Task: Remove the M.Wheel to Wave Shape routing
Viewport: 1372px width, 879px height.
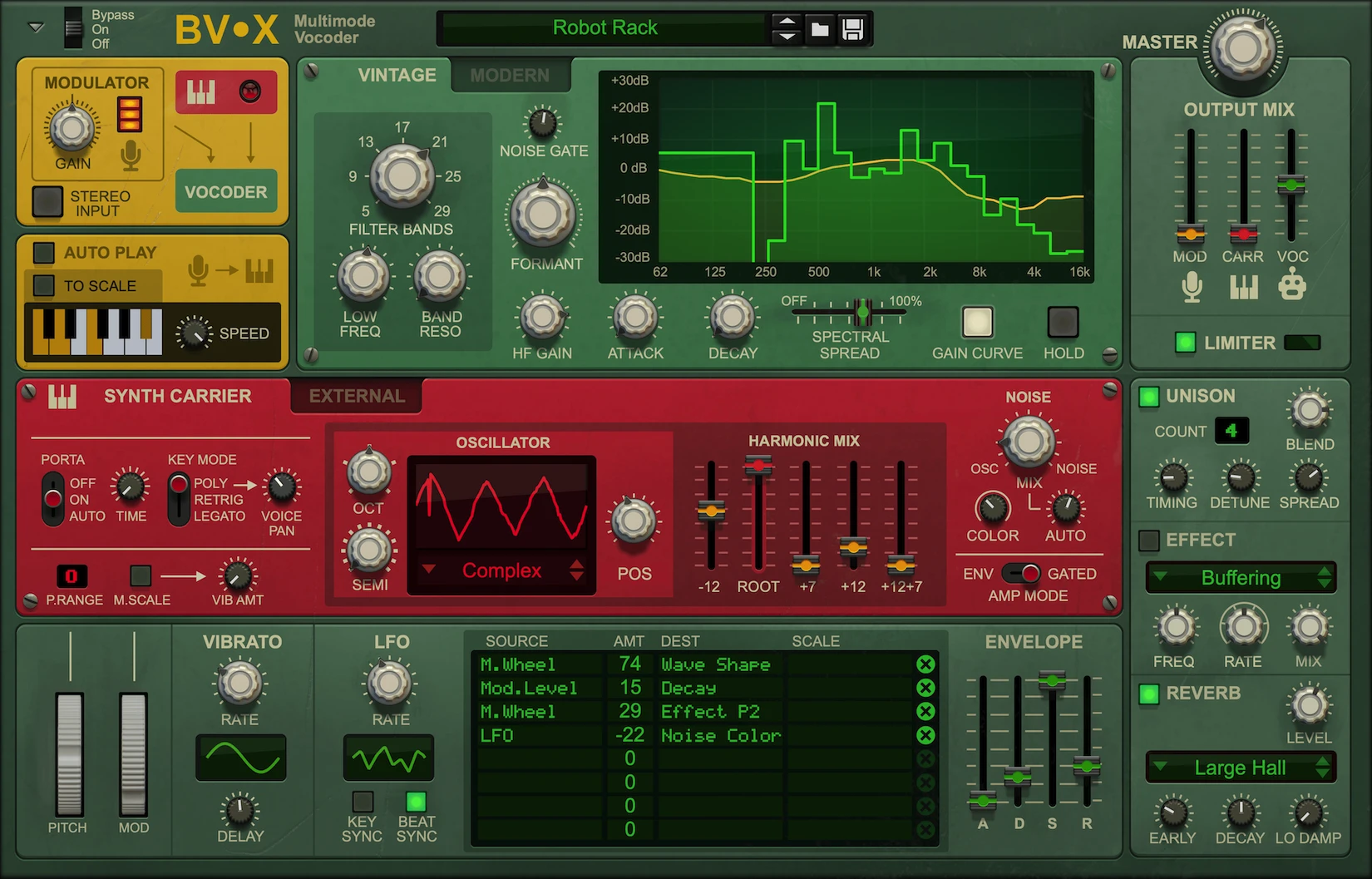Action: tap(925, 664)
